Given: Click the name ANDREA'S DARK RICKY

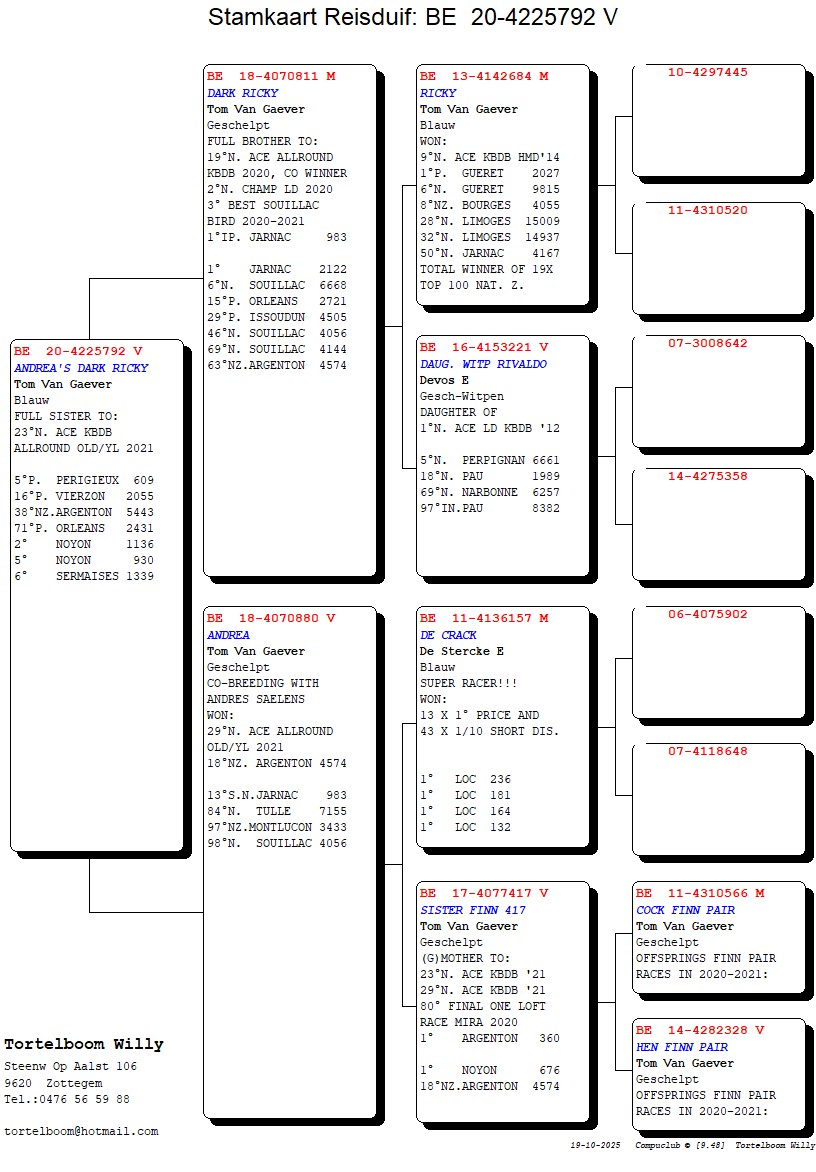Looking at the screenshot, I should [x=81, y=368].
